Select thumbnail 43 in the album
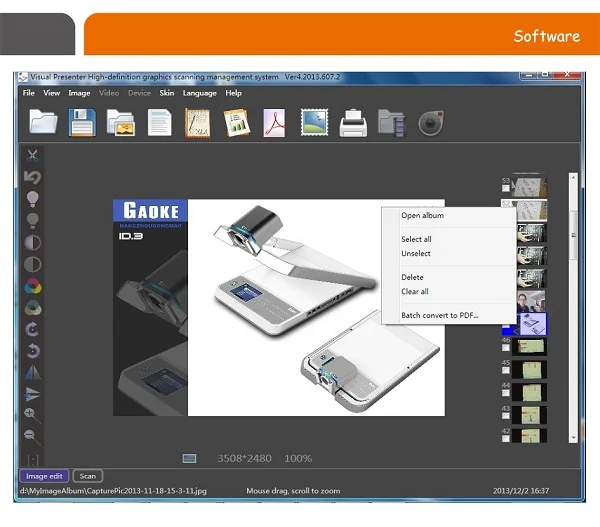The height and width of the screenshot is (527, 600). click(x=529, y=415)
